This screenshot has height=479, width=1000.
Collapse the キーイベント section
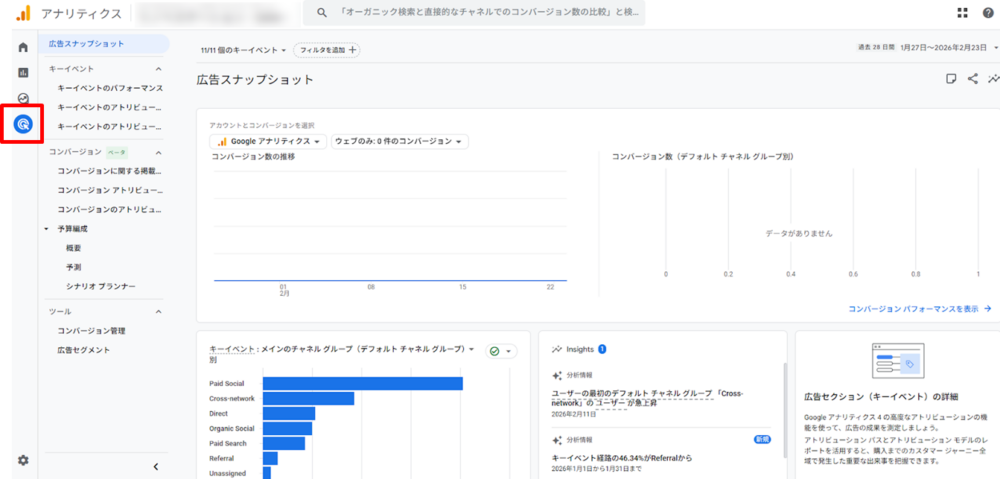coord(158,69)
